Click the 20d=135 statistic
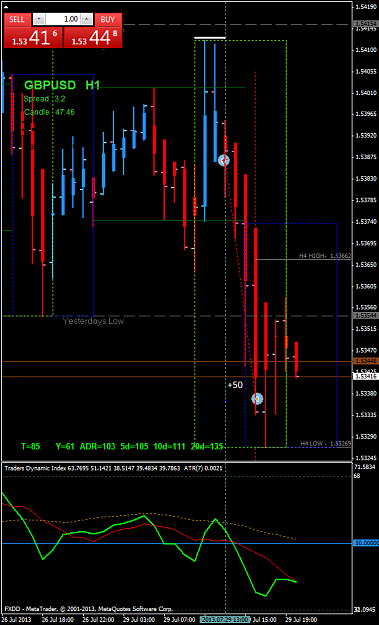The height and width of the screenshot is (625, 379). coord(207,446)
